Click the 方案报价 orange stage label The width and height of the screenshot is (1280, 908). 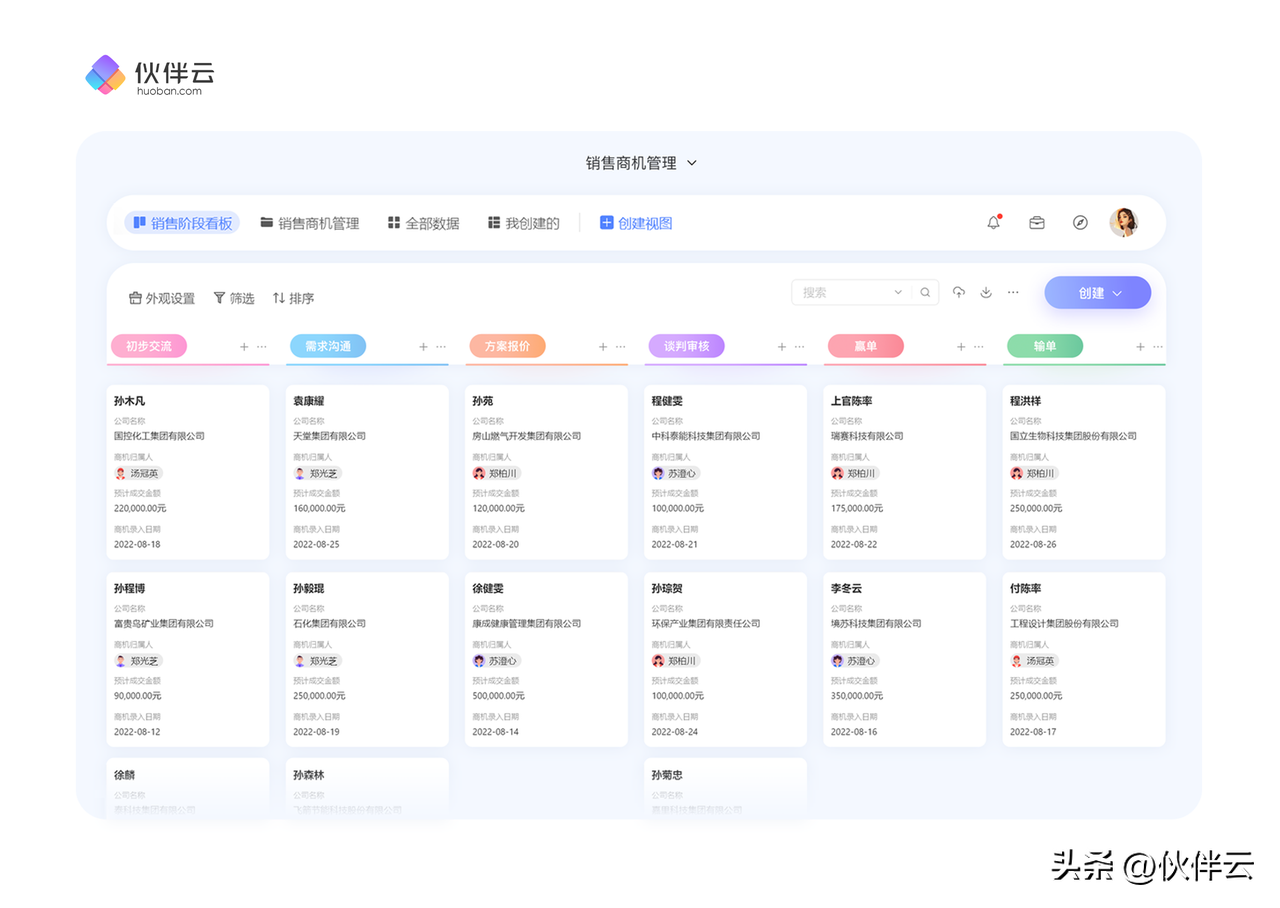(x=507, y=346)
